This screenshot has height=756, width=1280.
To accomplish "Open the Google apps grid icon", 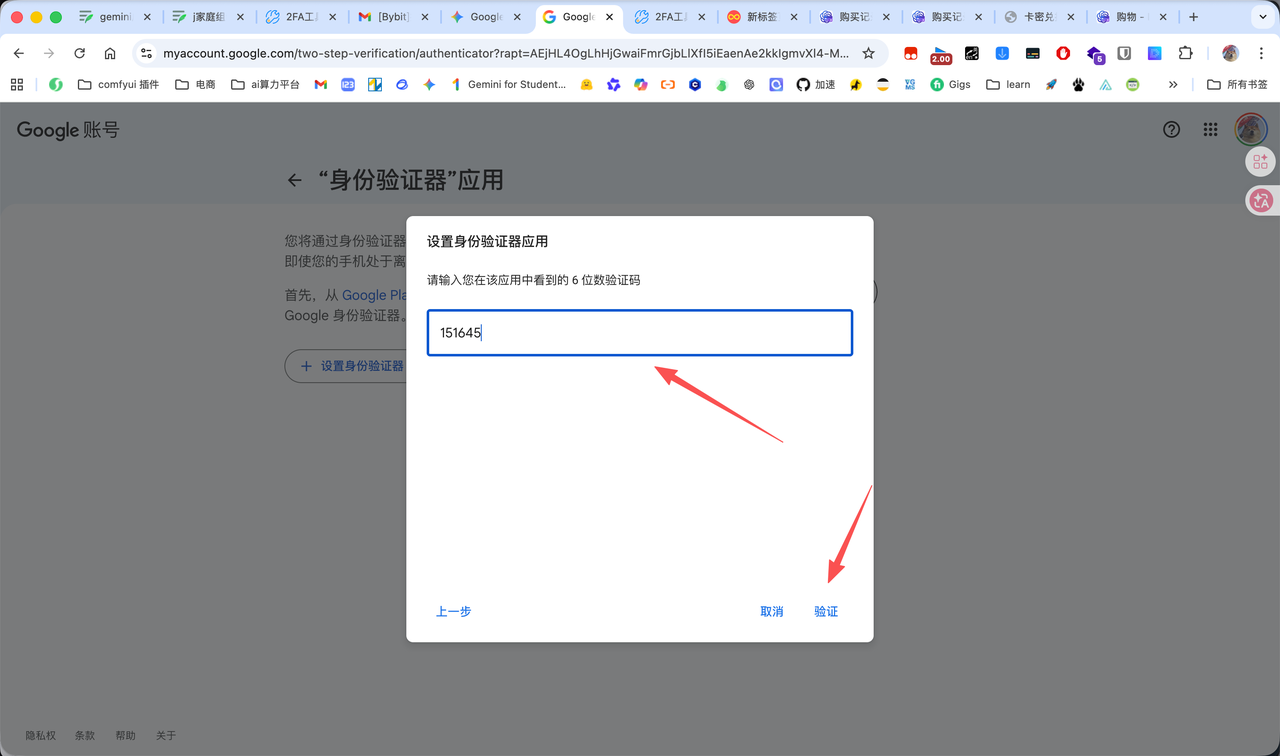I will [x=1210, y=129].
